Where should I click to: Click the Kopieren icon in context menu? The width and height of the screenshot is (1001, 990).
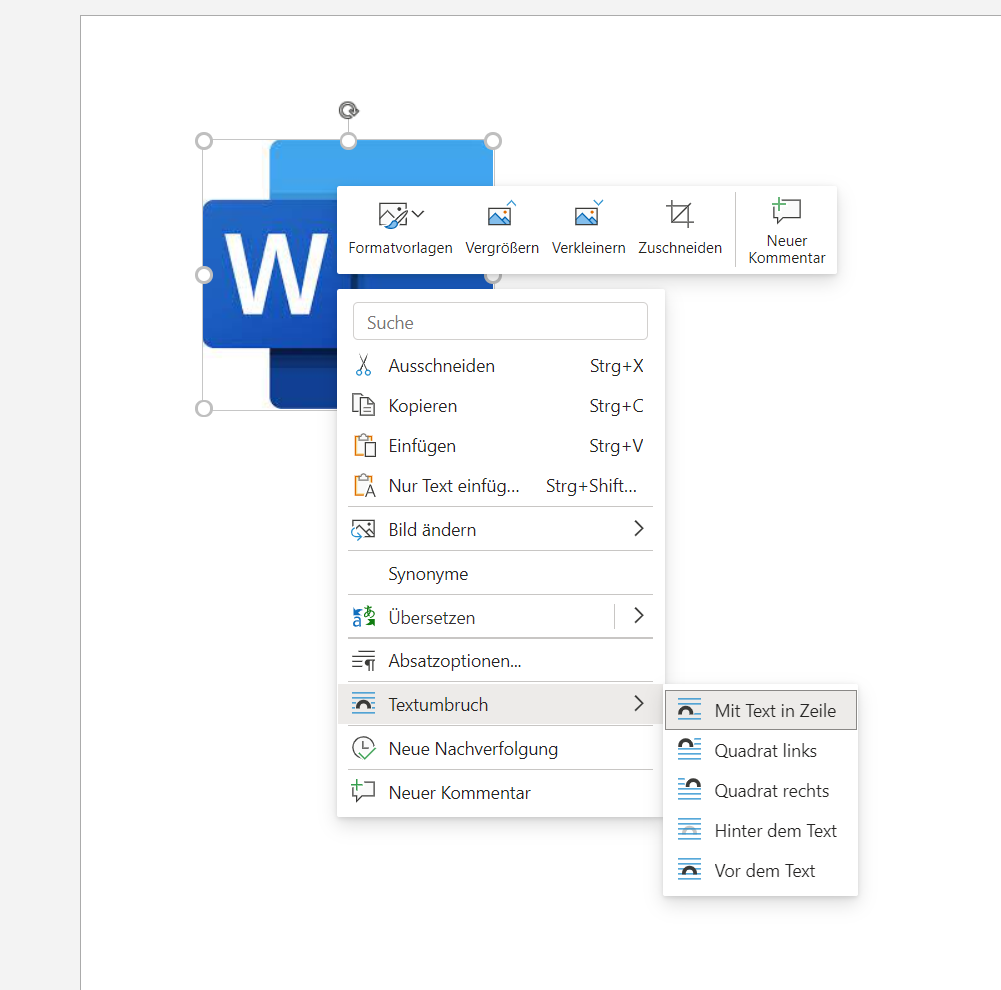pos(363,406)
